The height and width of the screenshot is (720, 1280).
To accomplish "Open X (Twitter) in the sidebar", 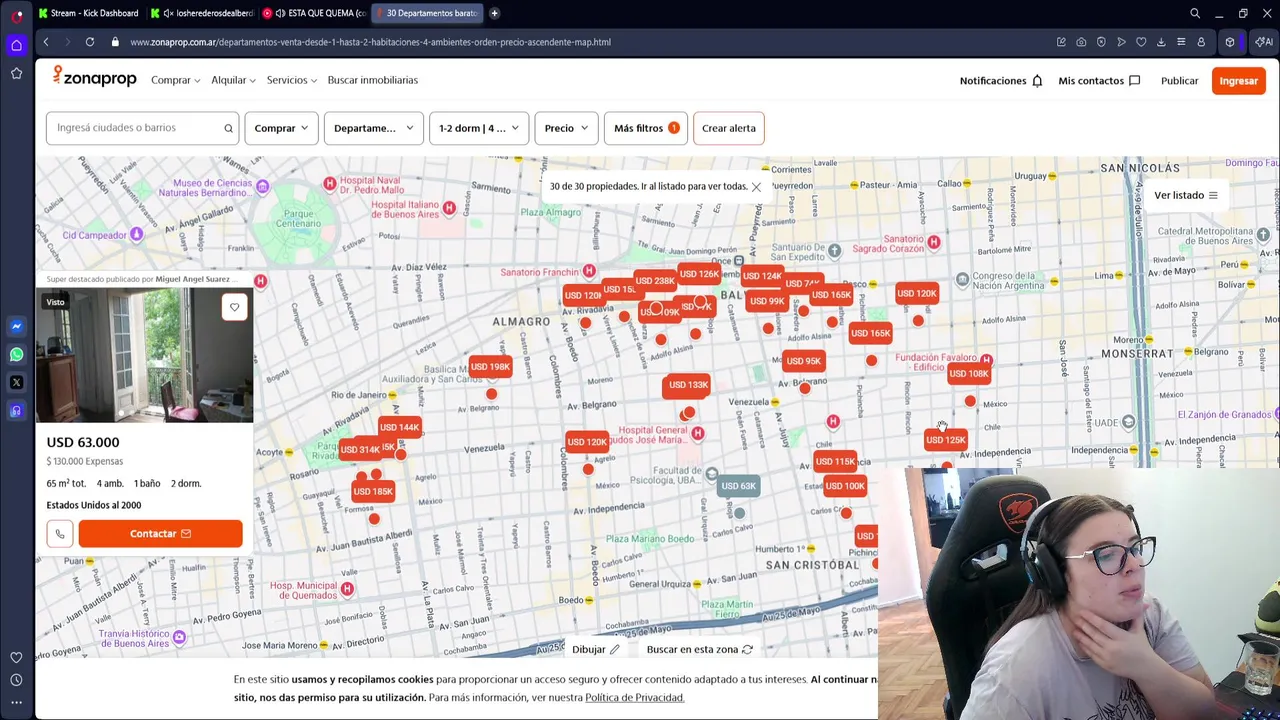I will point(16,382).
